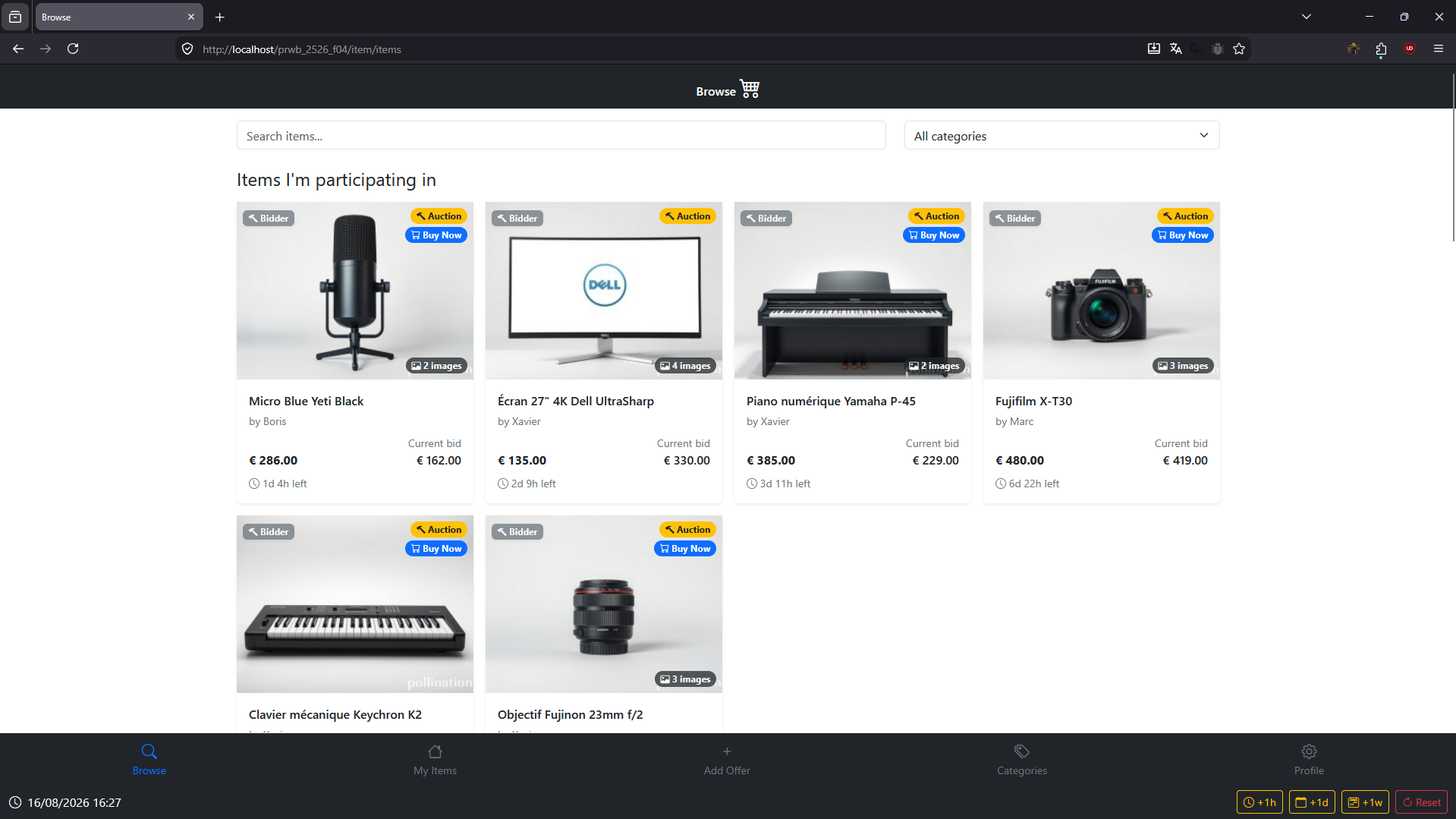Click the 3 images badge on Fujinon lens
The height and width of the screenshot is (819, 1456).
(x=685, y=679)
